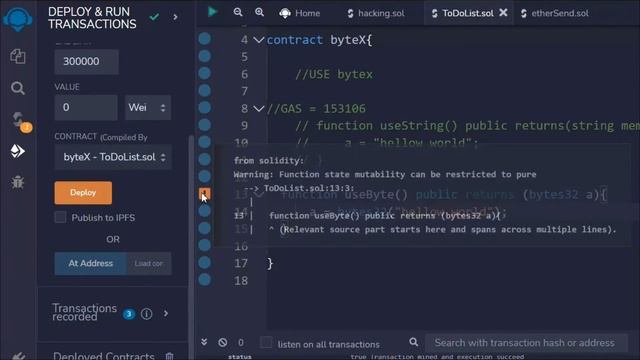Click the green Run script play icon

pos(212,12)
